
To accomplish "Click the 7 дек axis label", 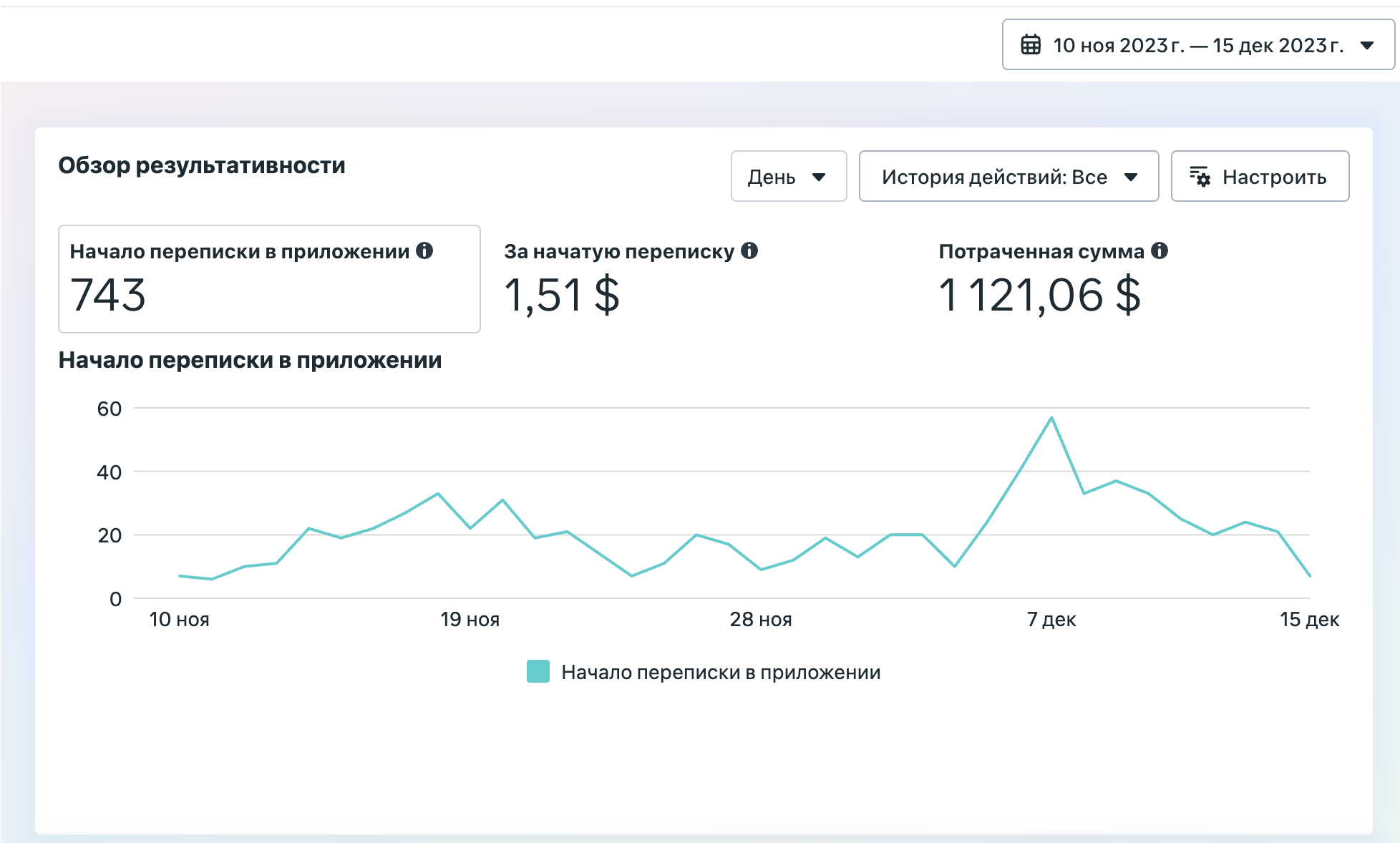I will point(1051,620).
